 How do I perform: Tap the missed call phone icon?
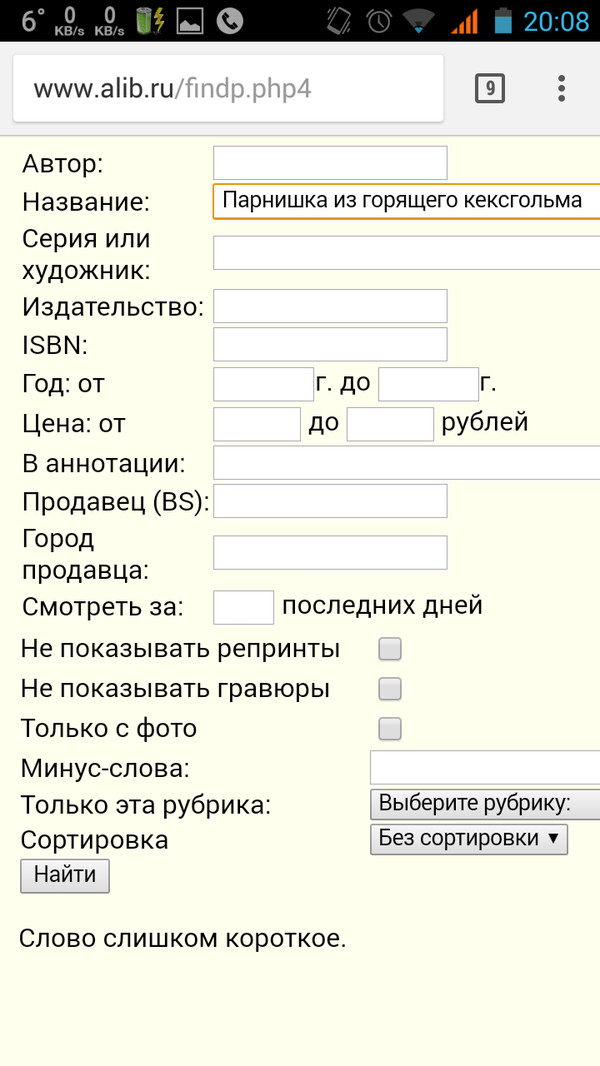click(229, 20)
